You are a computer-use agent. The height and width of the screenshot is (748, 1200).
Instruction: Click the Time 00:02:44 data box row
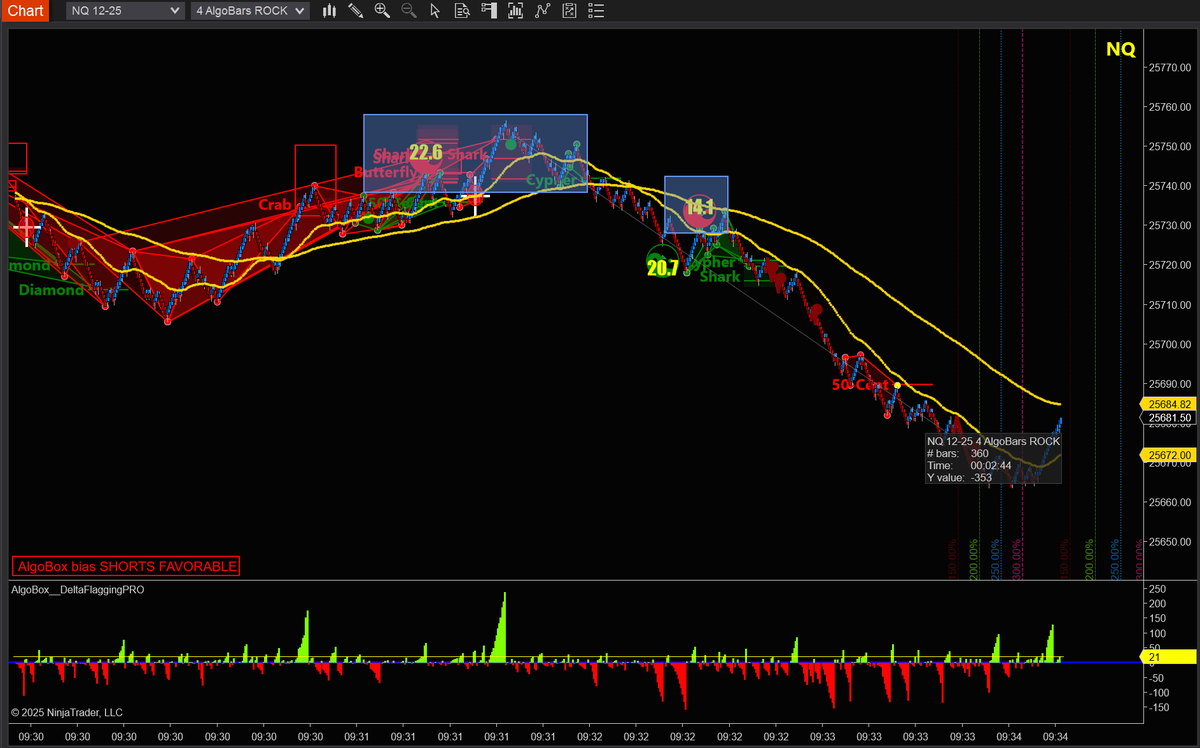(x=993, y=465)
